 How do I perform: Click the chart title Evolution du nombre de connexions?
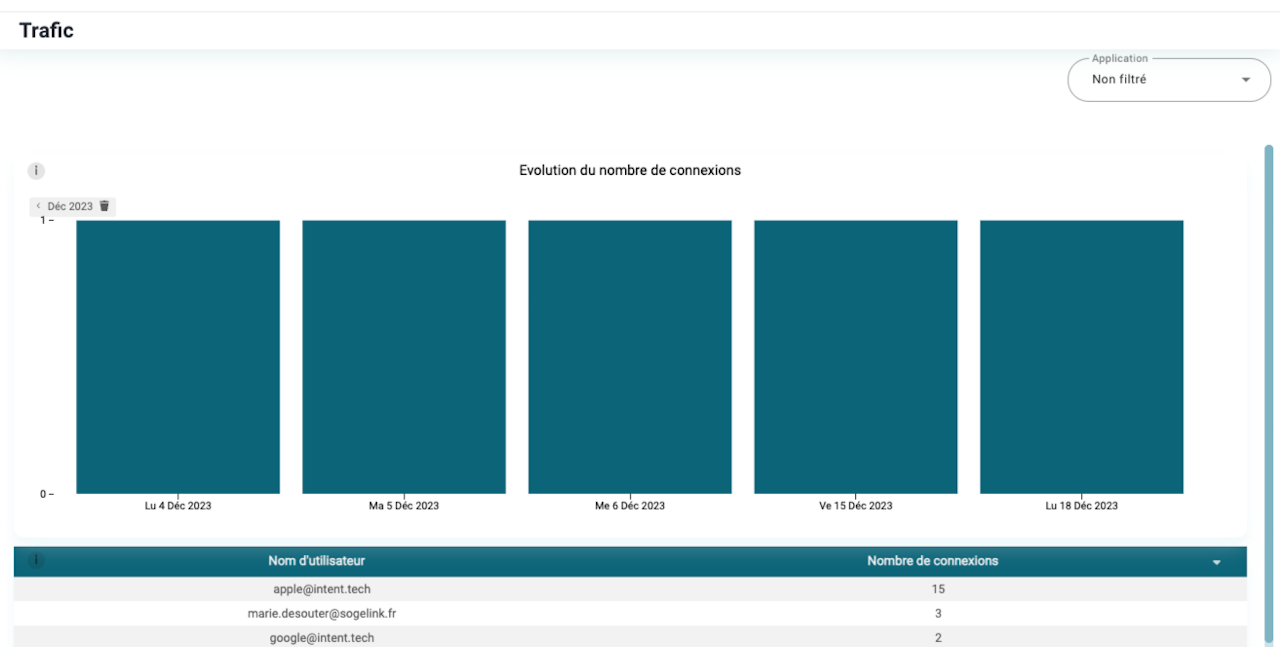pyautogui.click(x=630, y=170)
